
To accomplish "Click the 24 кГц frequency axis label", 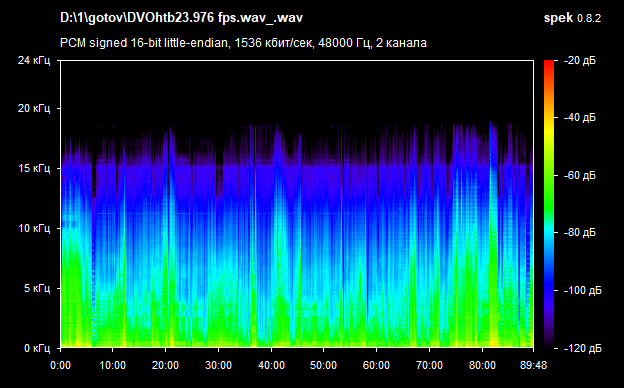I will 34,60.
